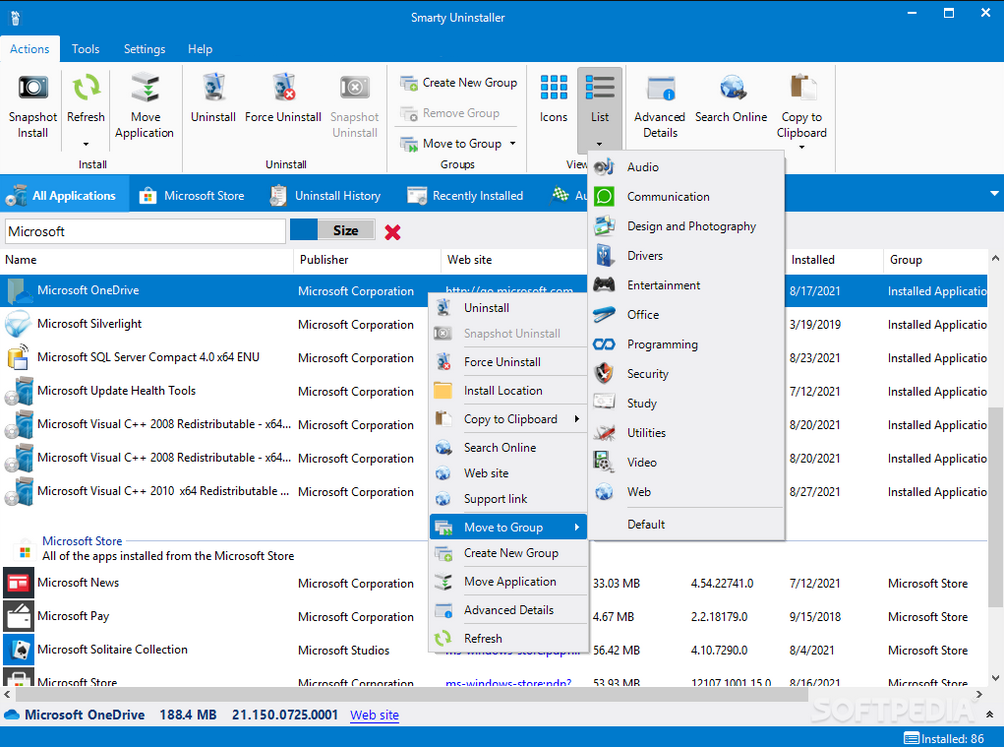Open Refresh dropdown arrow in ribbon
This screenshot has width=1004, height=747.
click(x=86, y=144)
